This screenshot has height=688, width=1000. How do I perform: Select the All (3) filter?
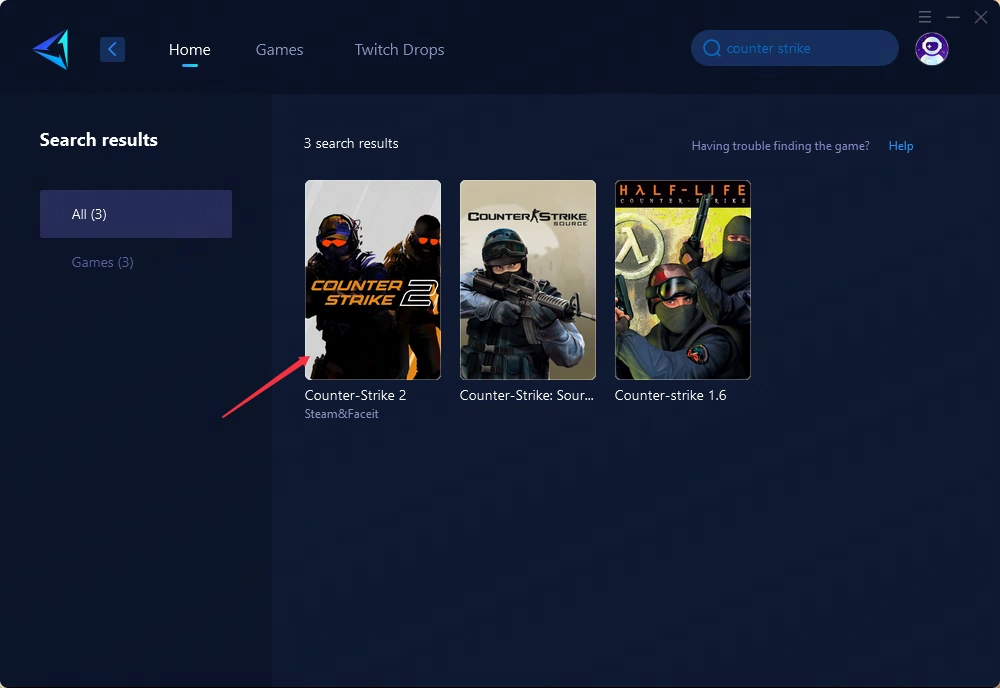point(136,214)
